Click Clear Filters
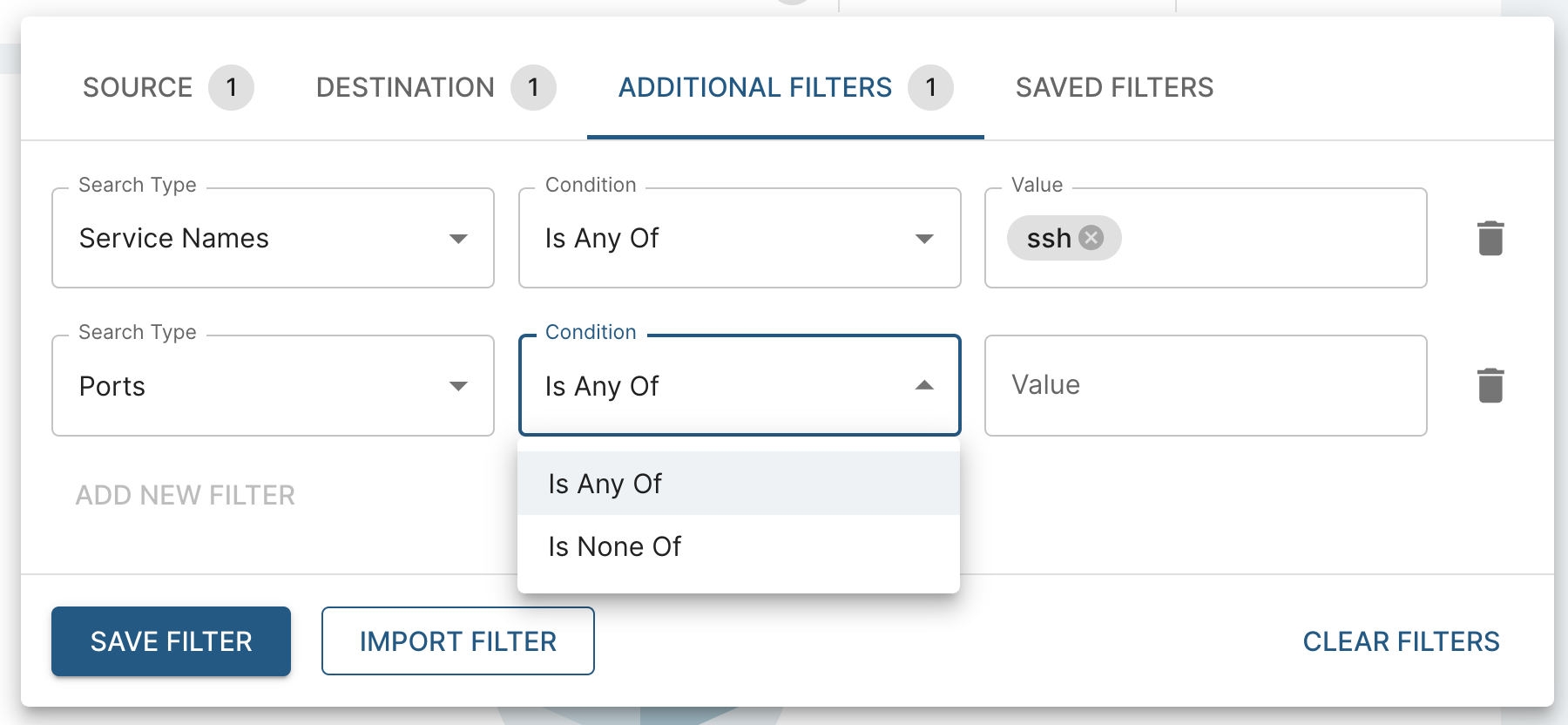Screen dimensions: 1568x725 (x=1401, y=641)
